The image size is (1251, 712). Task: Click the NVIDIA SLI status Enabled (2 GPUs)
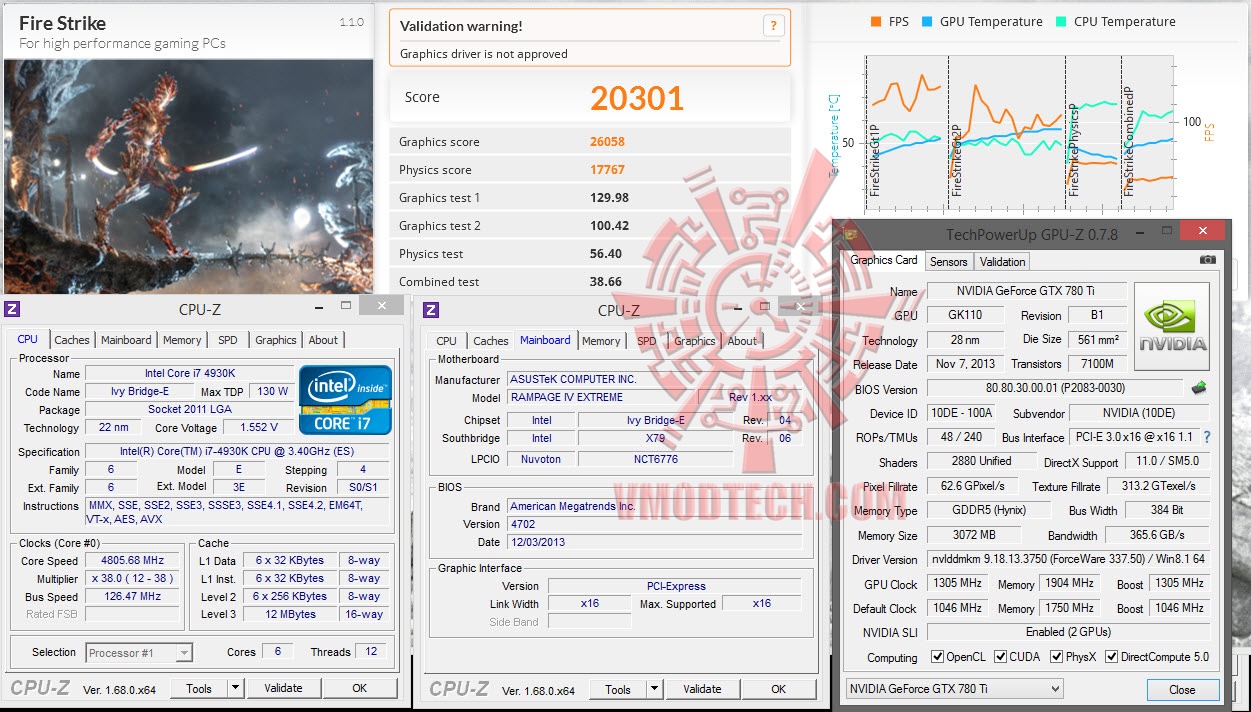1068,632
